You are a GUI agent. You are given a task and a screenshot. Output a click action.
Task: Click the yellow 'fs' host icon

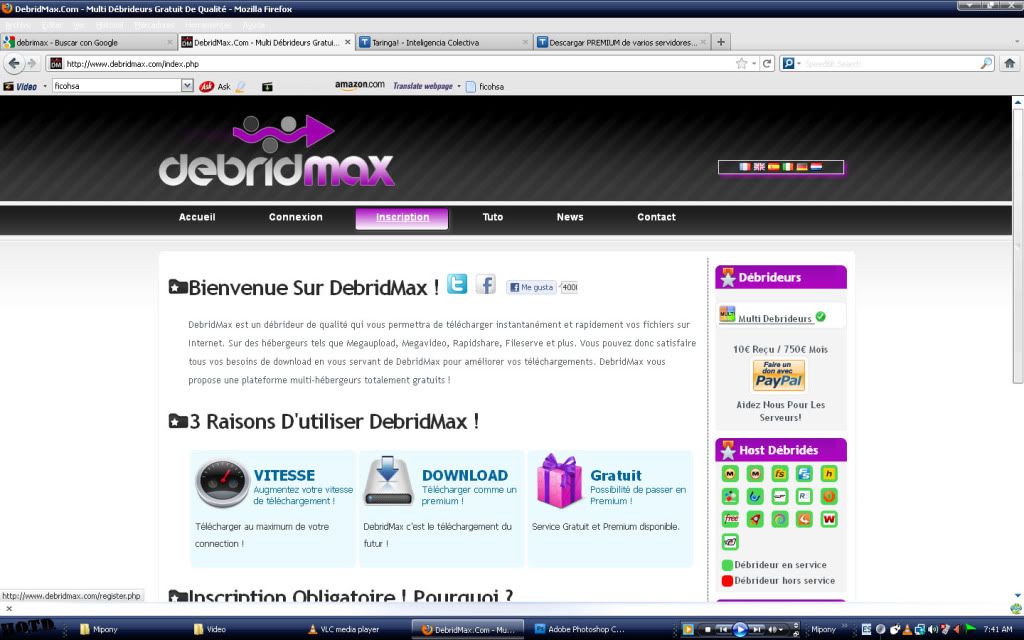(780, 473)
